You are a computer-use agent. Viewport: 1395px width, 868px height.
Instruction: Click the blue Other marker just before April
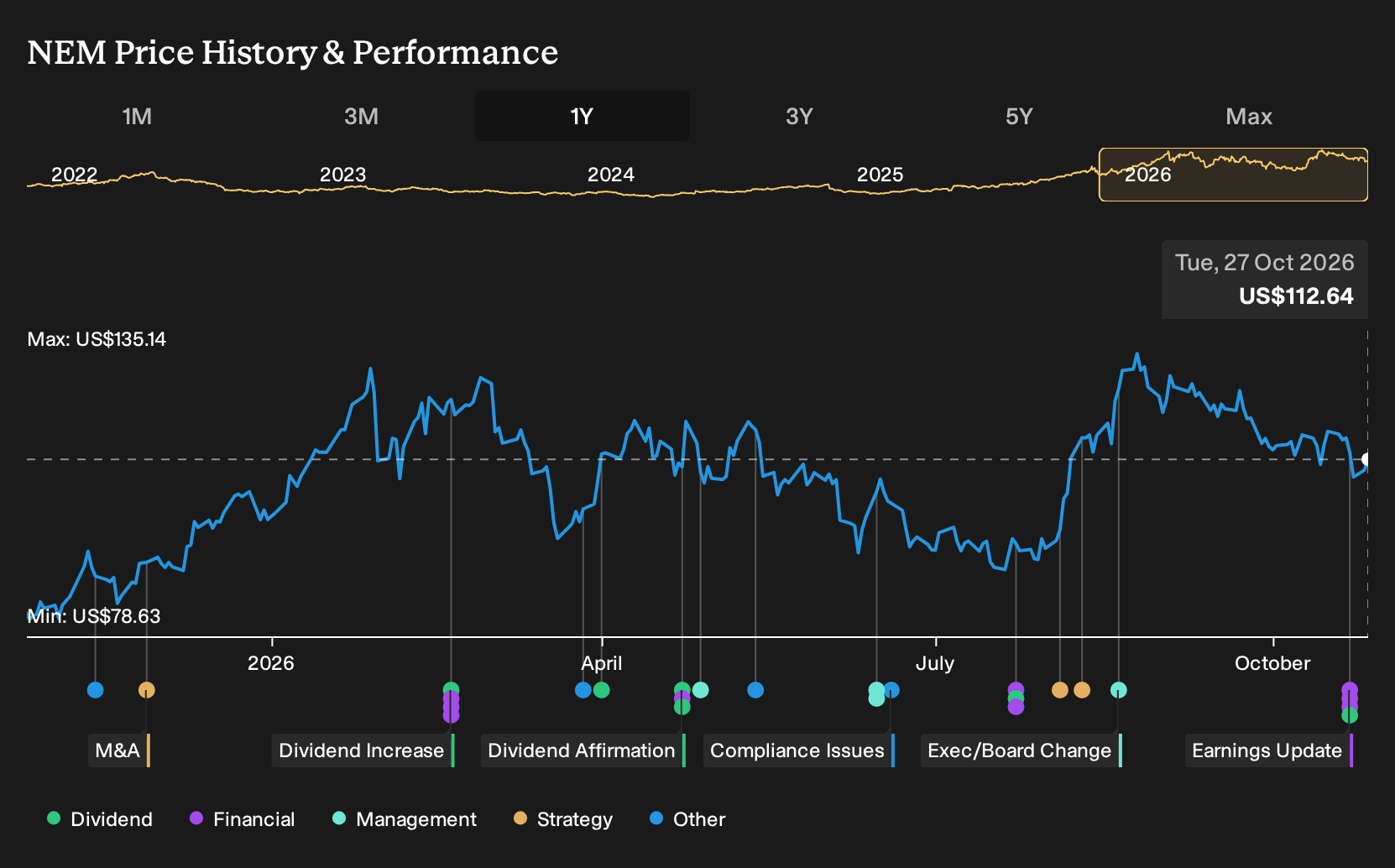point(583,690)
